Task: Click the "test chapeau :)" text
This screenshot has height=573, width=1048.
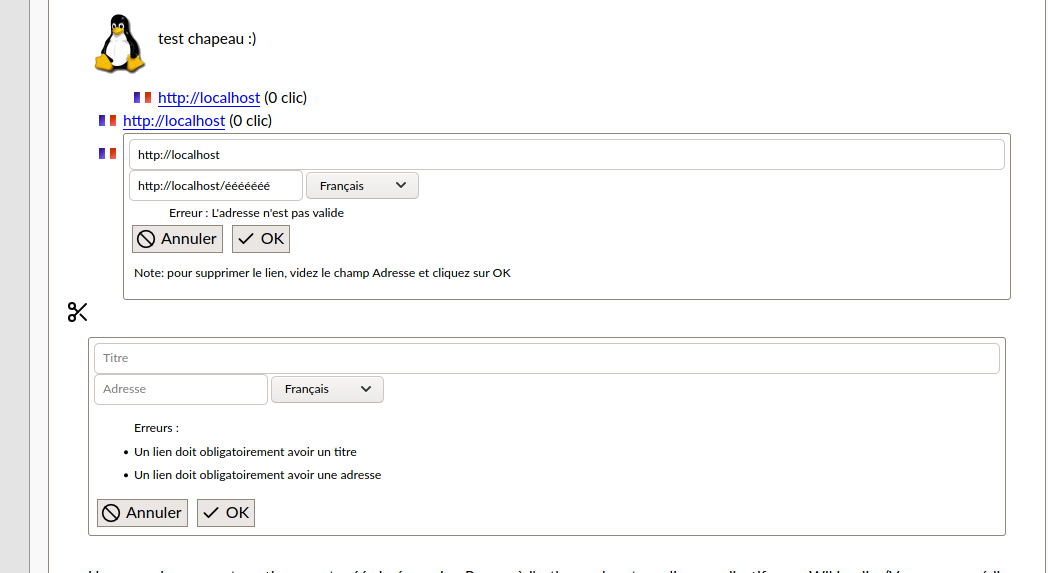Action: pyautogui.click(x=207, y=39)
